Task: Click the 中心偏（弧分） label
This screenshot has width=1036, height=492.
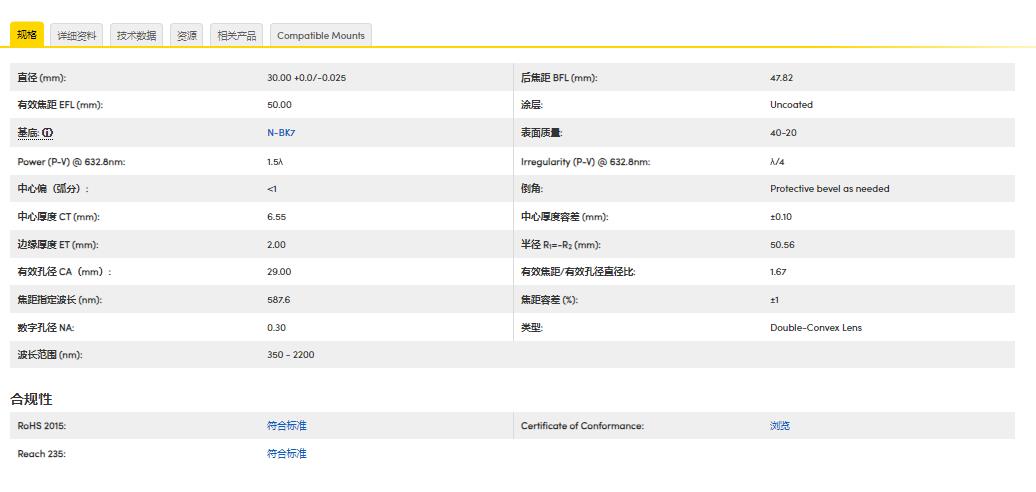Action: coord(53,189)
